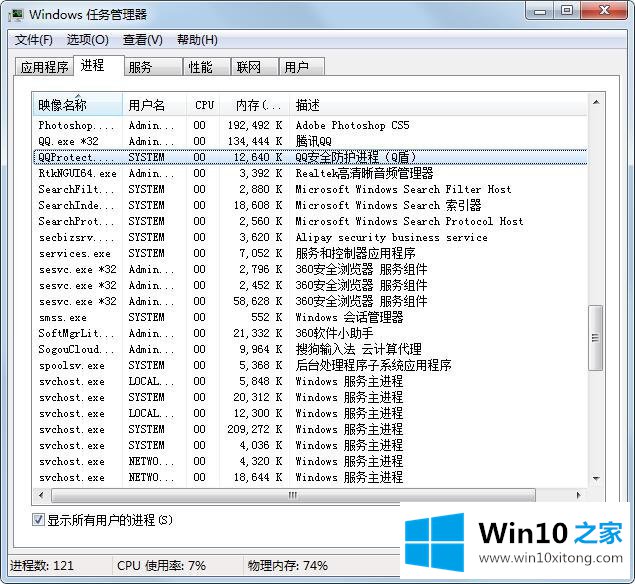635x584 pixels.
Task: Open the 帮助(H) menu
Action: click(197, 40)
